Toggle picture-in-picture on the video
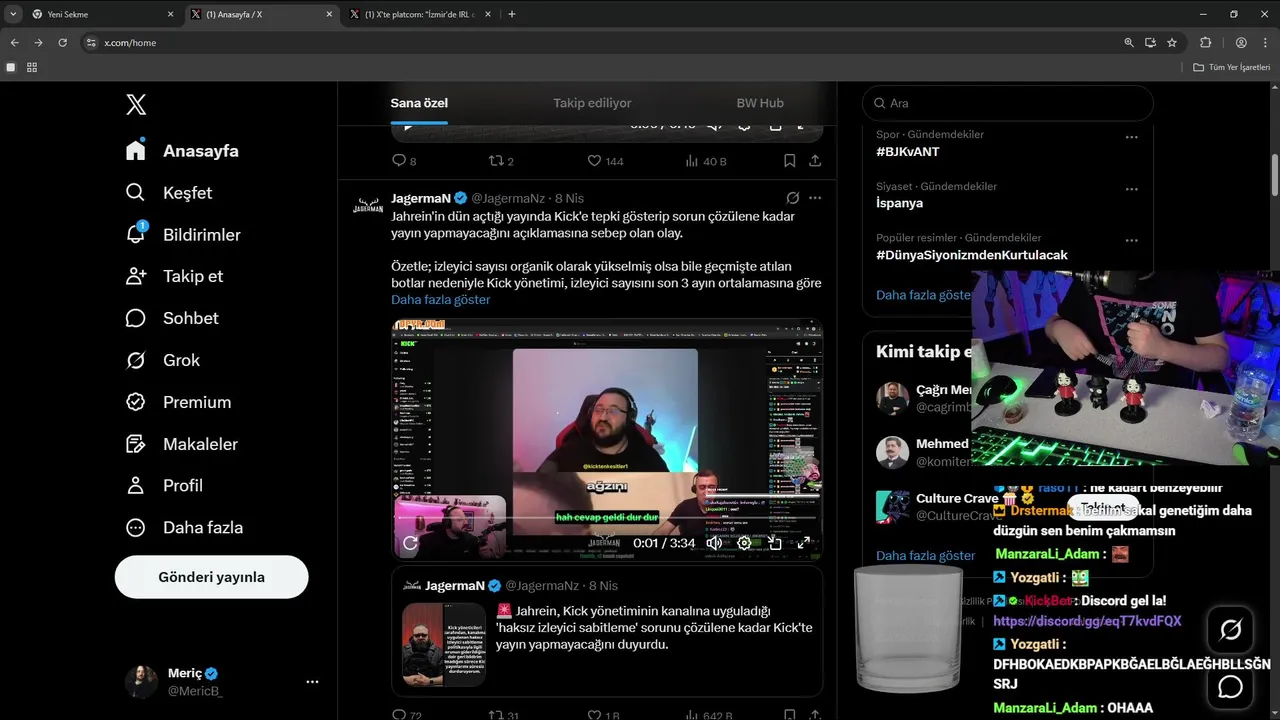 click(x=774, y=543)
